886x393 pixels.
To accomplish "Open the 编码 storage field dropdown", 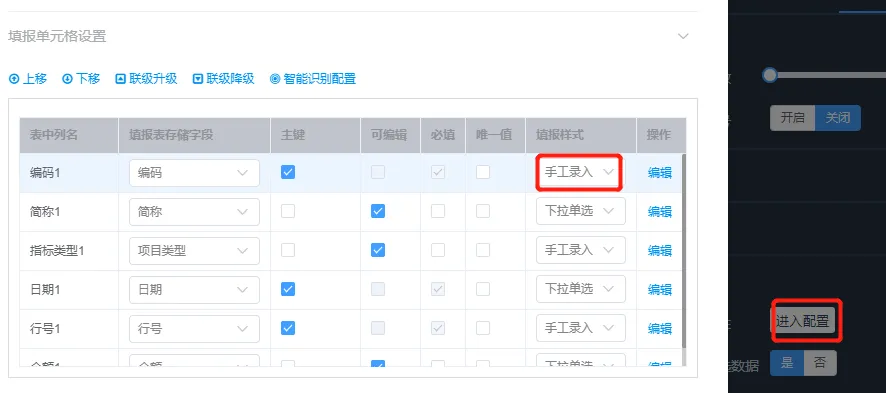I will click(194, 173).
